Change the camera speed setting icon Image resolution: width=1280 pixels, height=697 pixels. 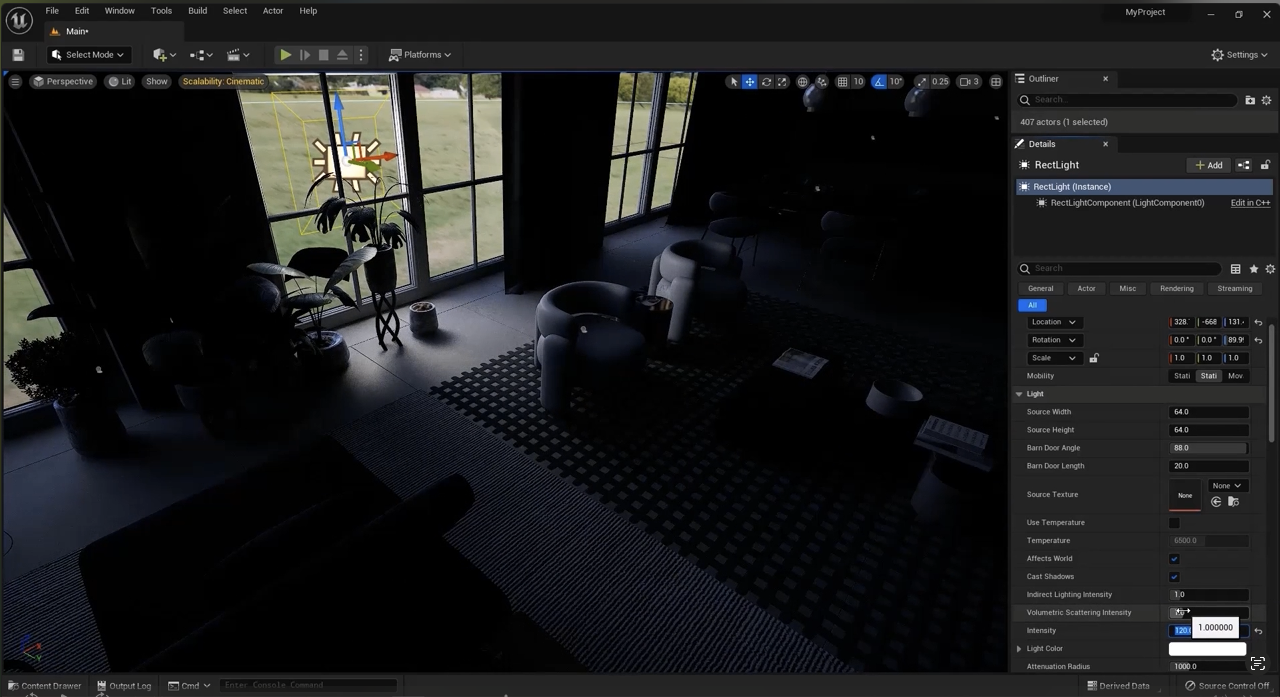967,82
